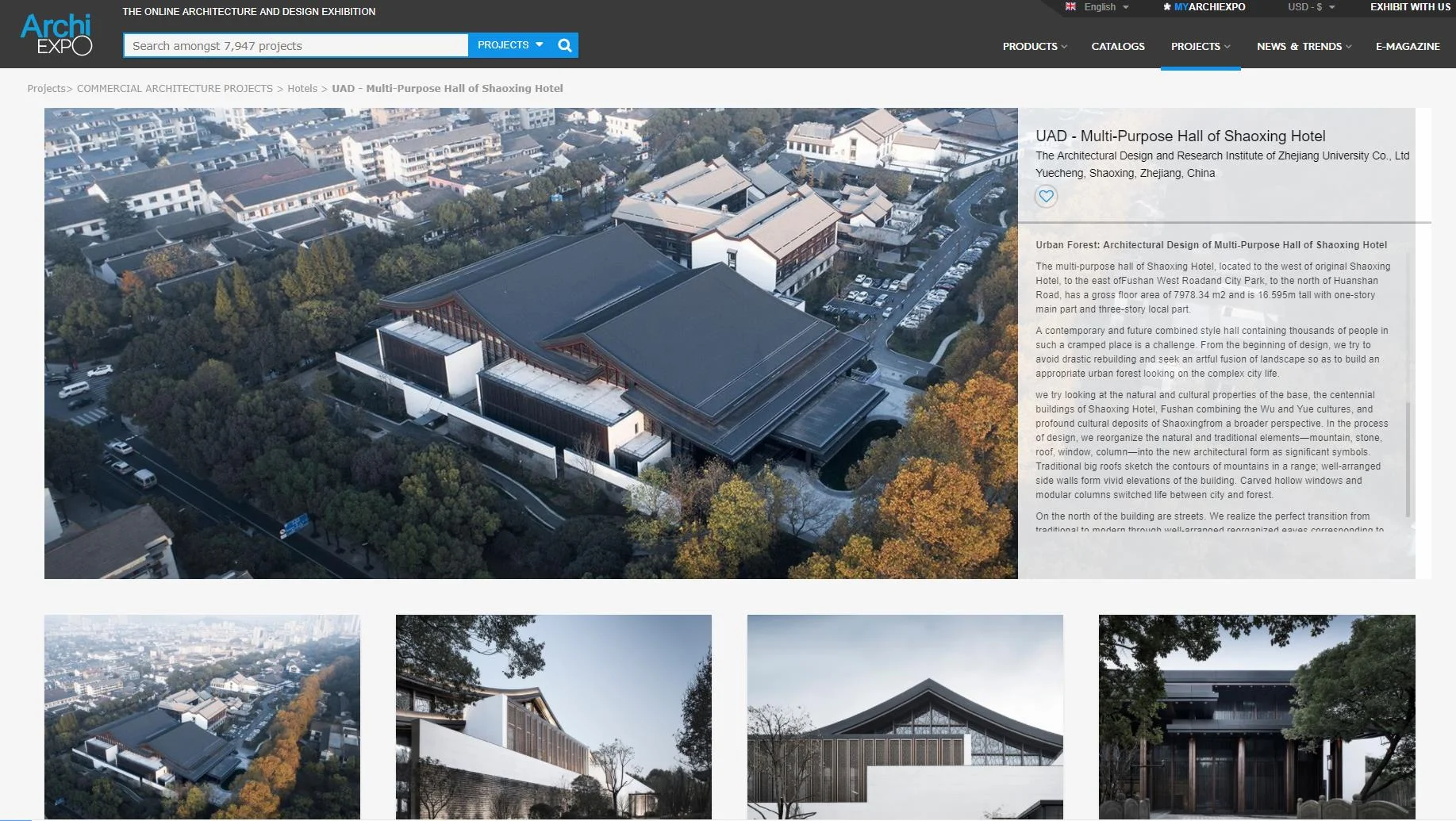Open the curved white wall thumbnail
The height and width of the screenshot is (821, 1456).
pyautogui.click(x=554, y=717)
